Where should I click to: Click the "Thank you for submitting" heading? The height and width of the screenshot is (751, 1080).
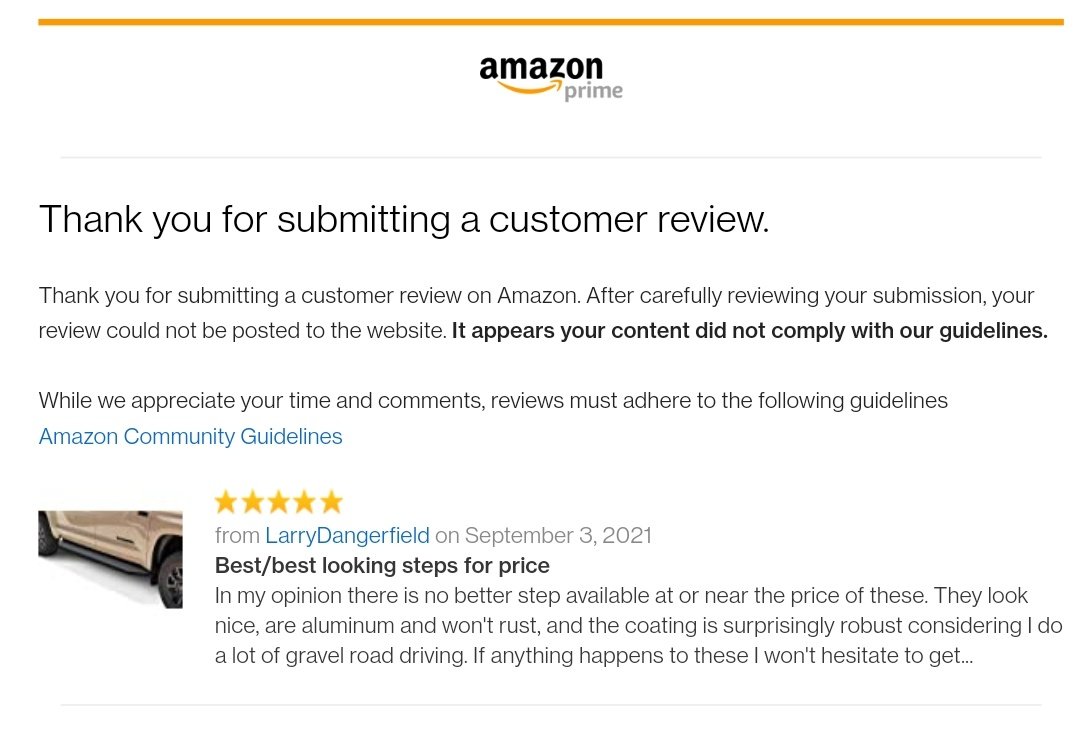click(404, 219)
